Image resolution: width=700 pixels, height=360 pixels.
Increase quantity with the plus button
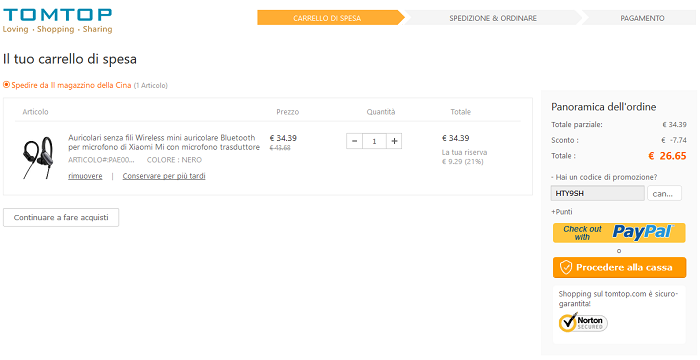pyautogui.click(x=394, y=141)
